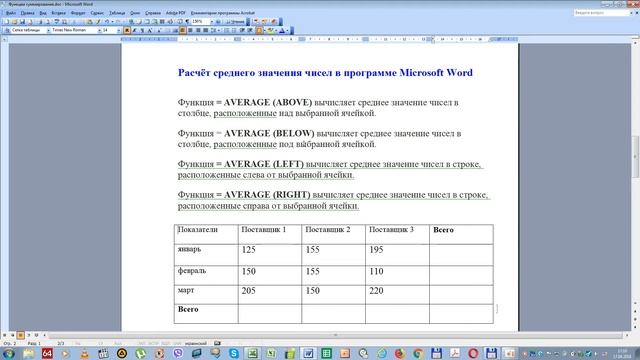640x360 pixels.
Task: Open Viber from the taskbar
Action: (x=178, y=353)
